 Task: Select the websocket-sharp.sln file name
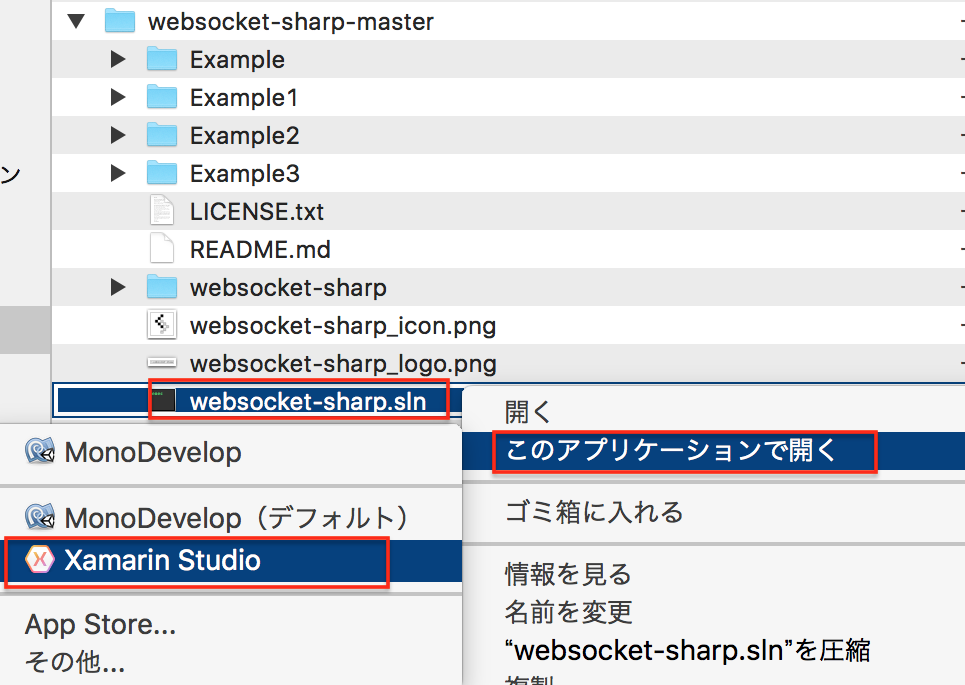coord(308,401)
